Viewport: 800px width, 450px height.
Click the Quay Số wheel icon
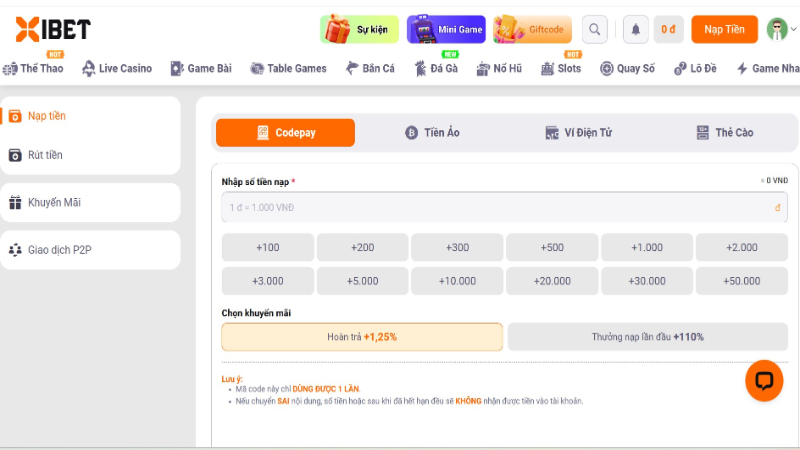[606, 68]
